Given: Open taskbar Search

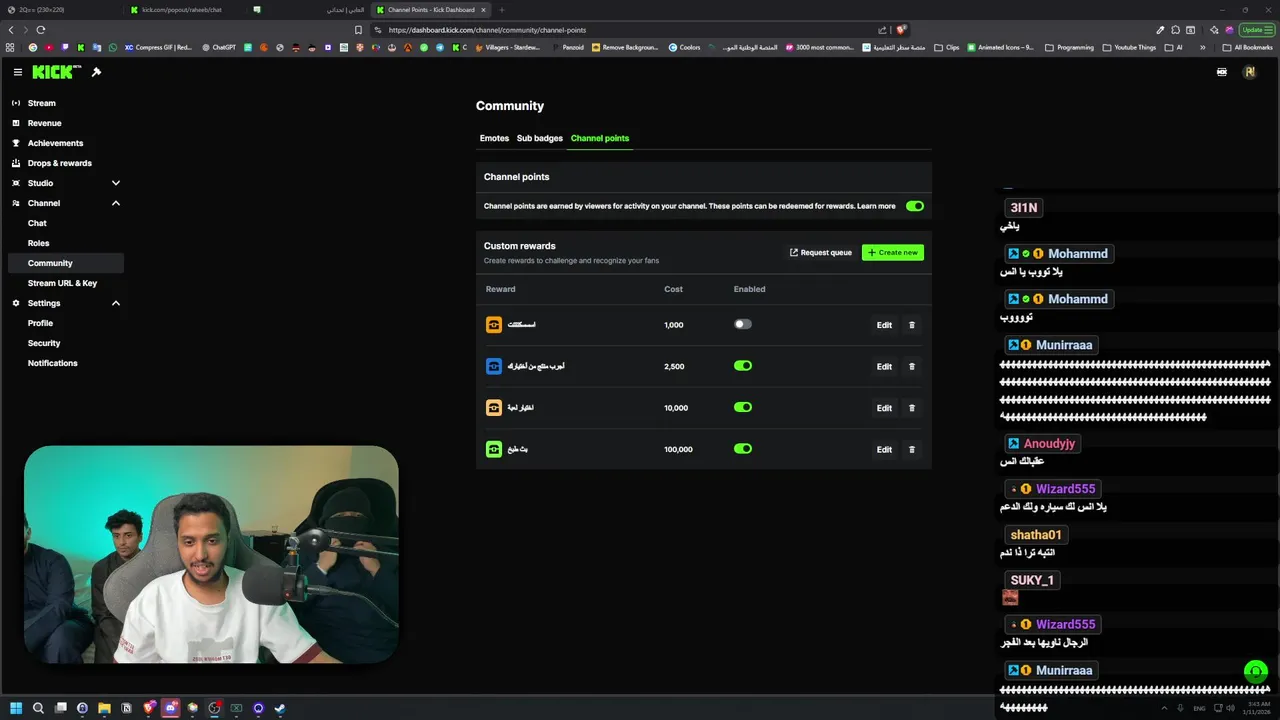Looking at the screenshot, I should click(38, 708).
